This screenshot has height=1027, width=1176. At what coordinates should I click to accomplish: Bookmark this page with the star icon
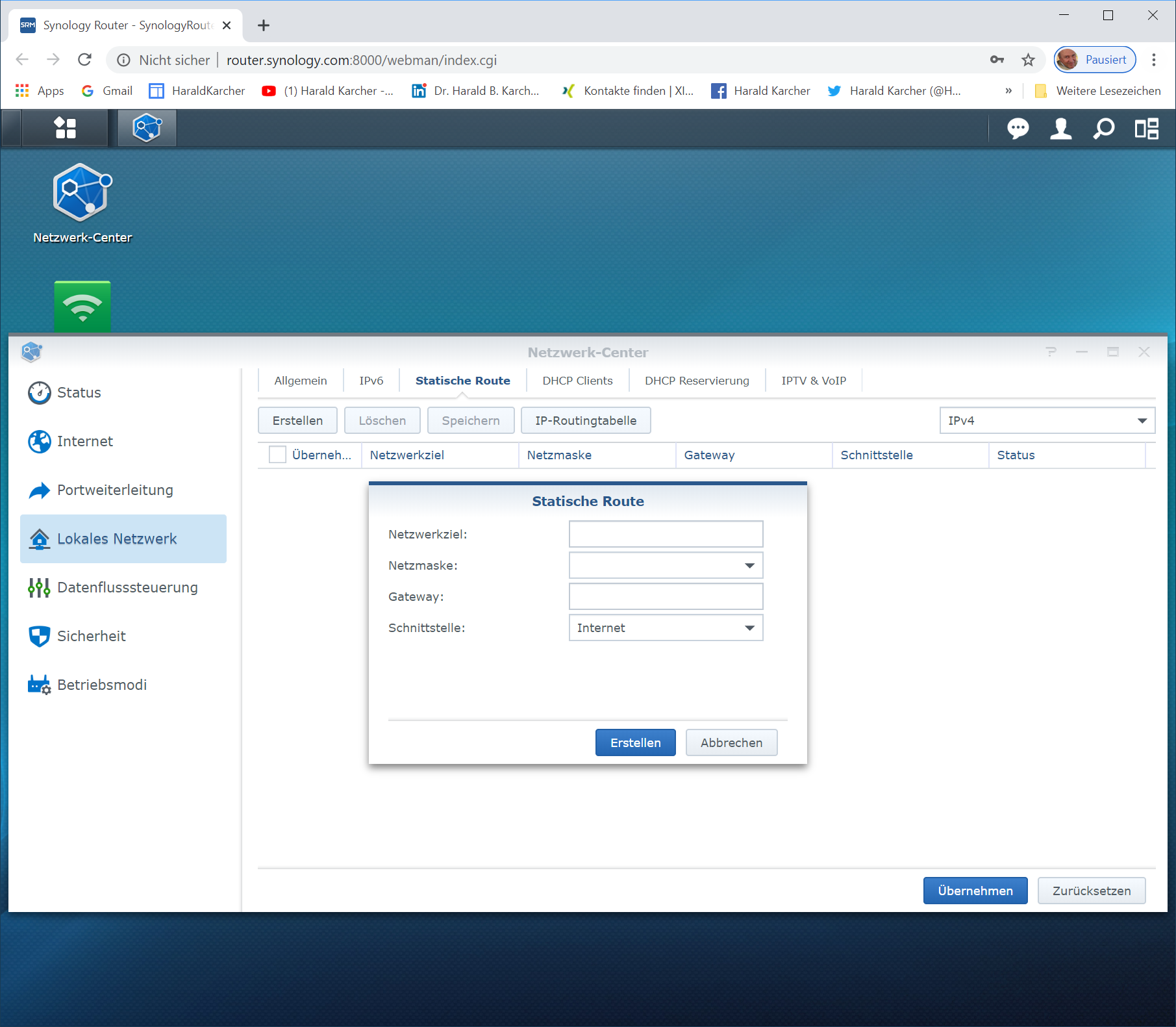pos(1028,60)
